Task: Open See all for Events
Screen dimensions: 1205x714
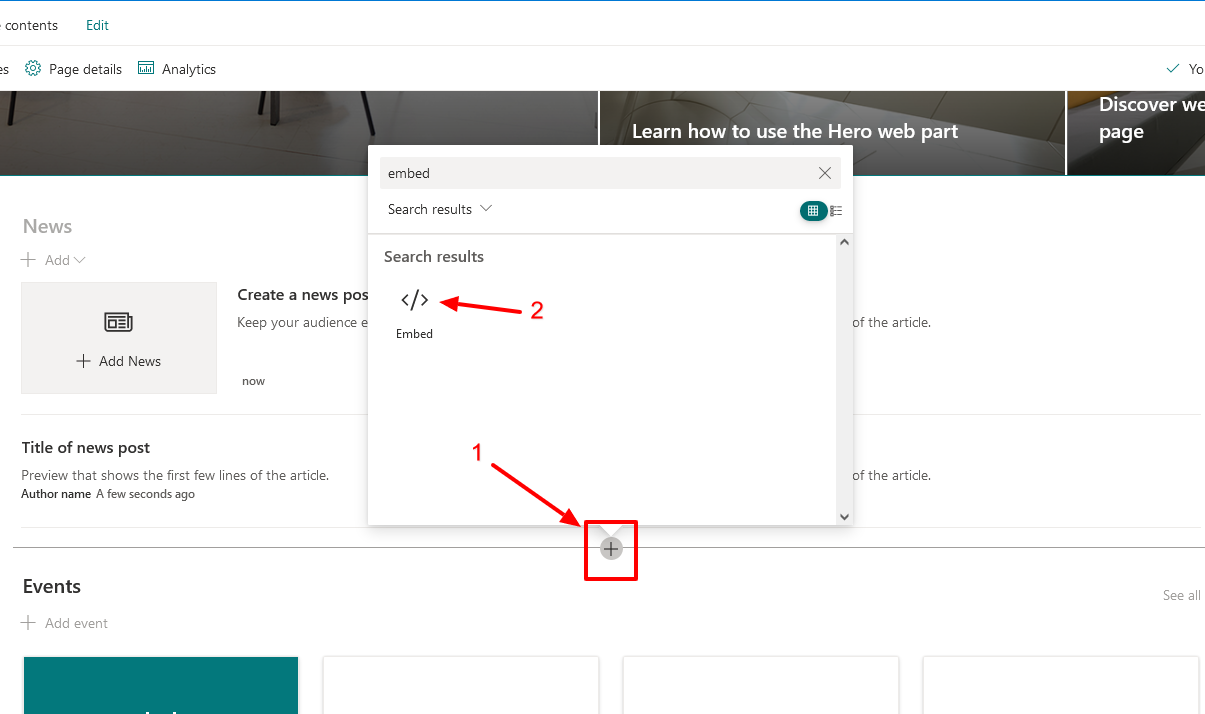Action: [x=1180, y=595]
